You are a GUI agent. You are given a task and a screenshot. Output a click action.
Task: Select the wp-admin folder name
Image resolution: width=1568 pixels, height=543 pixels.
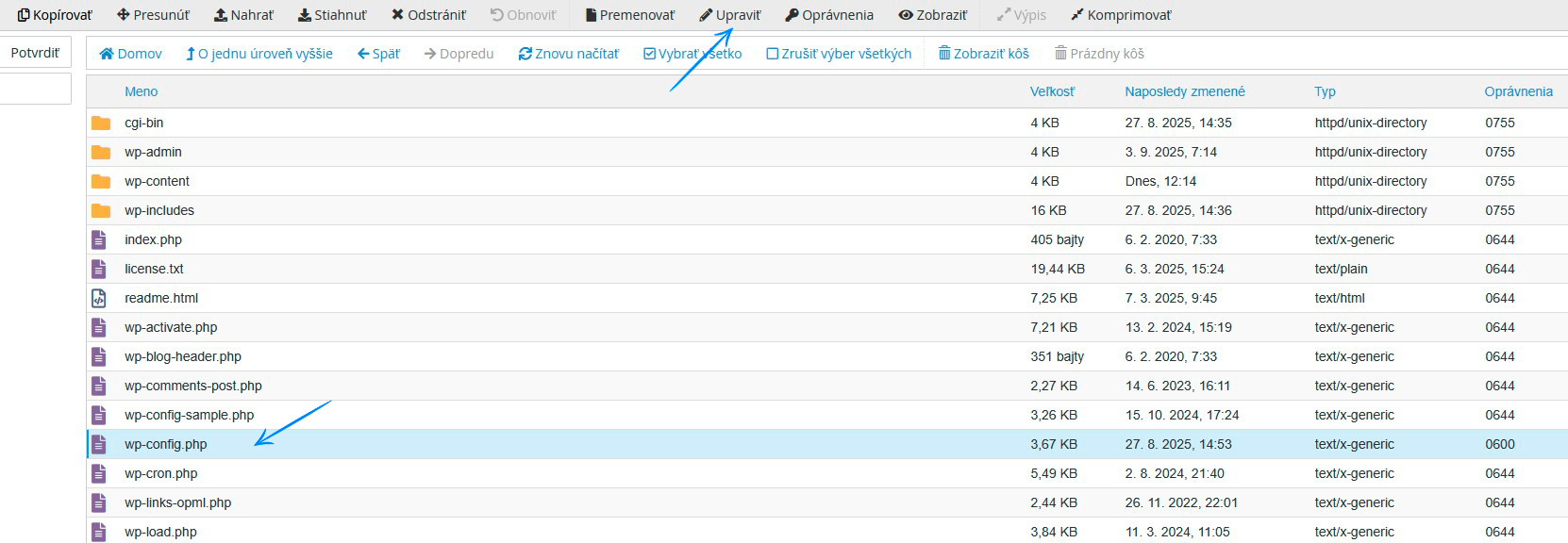pos(153,152)
